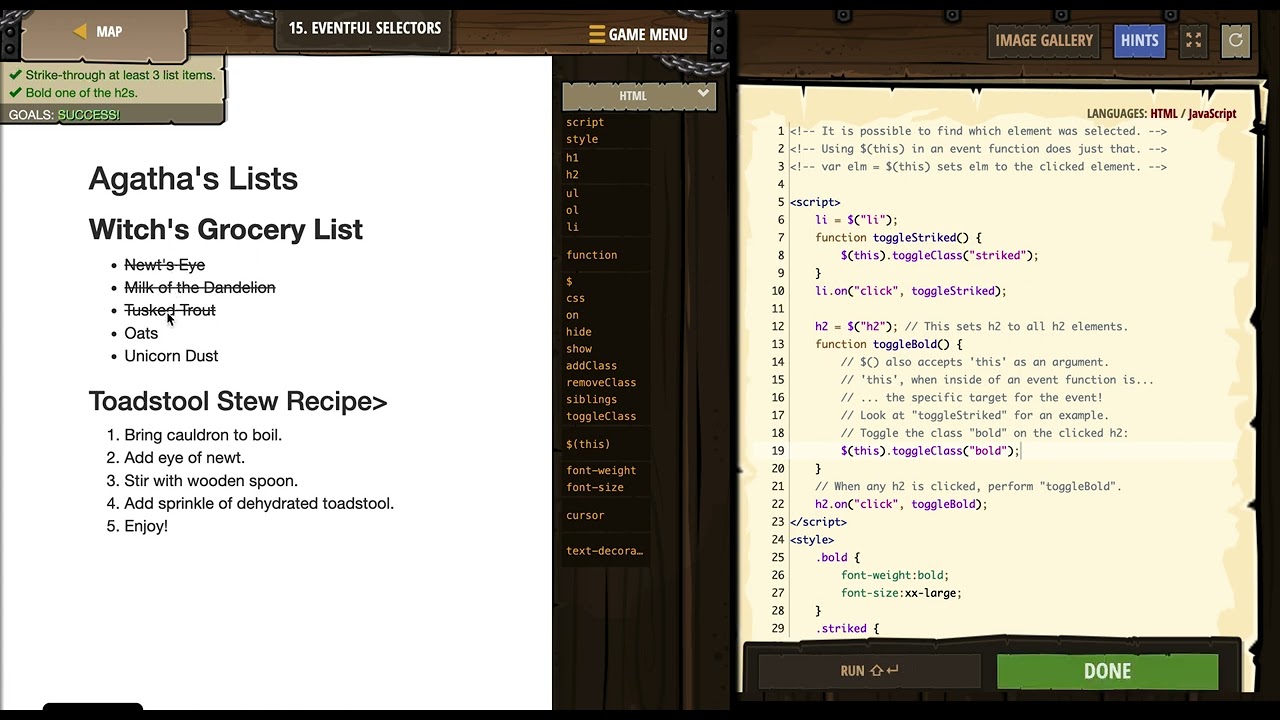The width and height of the screenshot is (1280, 720).
Task: Click 'Milk of the Dandelion' list item
Action: (x=199, y=288)
